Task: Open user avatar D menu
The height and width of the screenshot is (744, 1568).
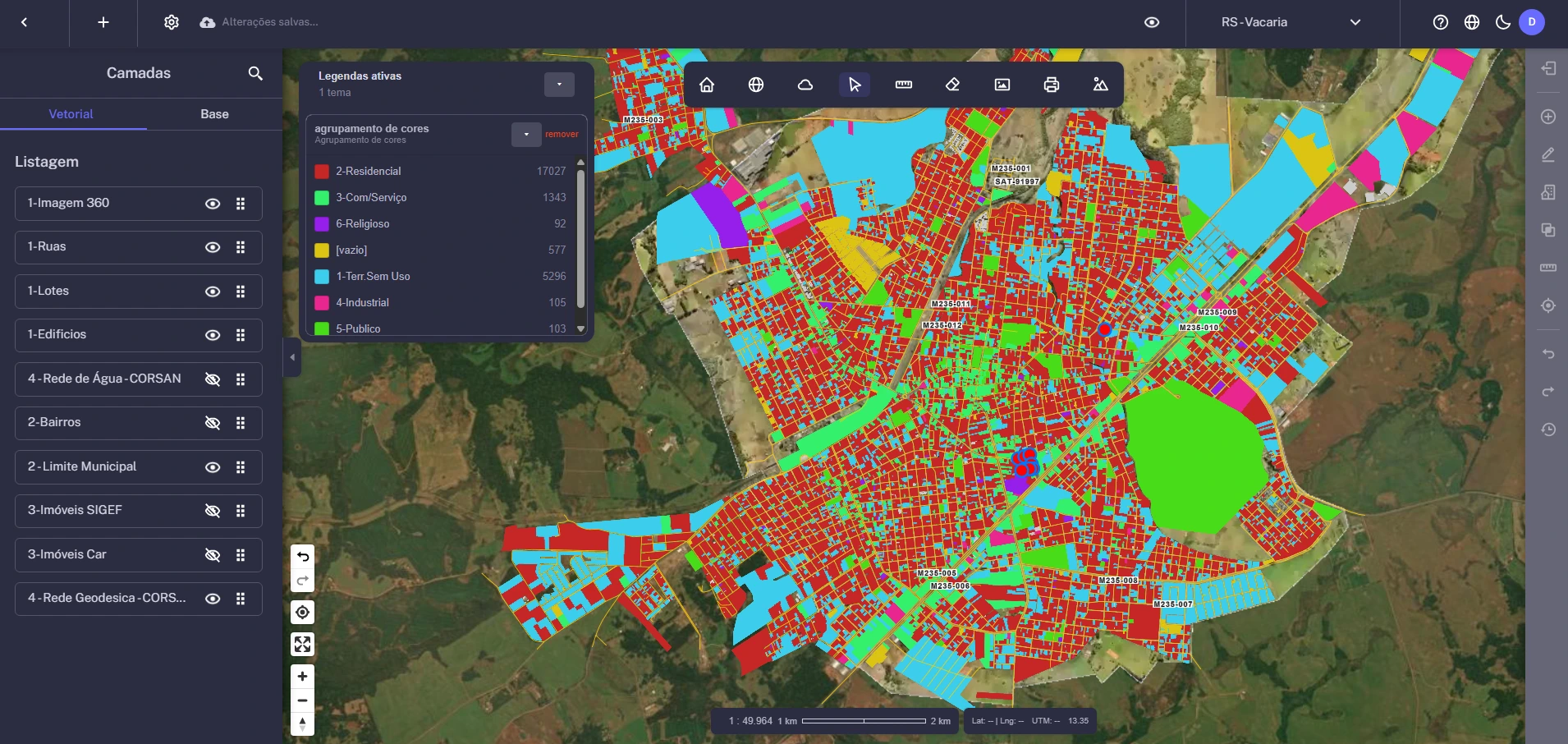Action: 1532,22
